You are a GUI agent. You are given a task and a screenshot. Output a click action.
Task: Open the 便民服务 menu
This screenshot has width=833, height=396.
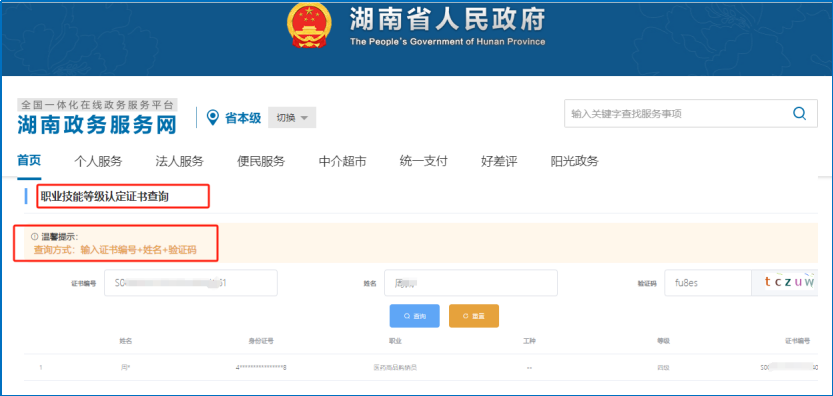(261, 161)
